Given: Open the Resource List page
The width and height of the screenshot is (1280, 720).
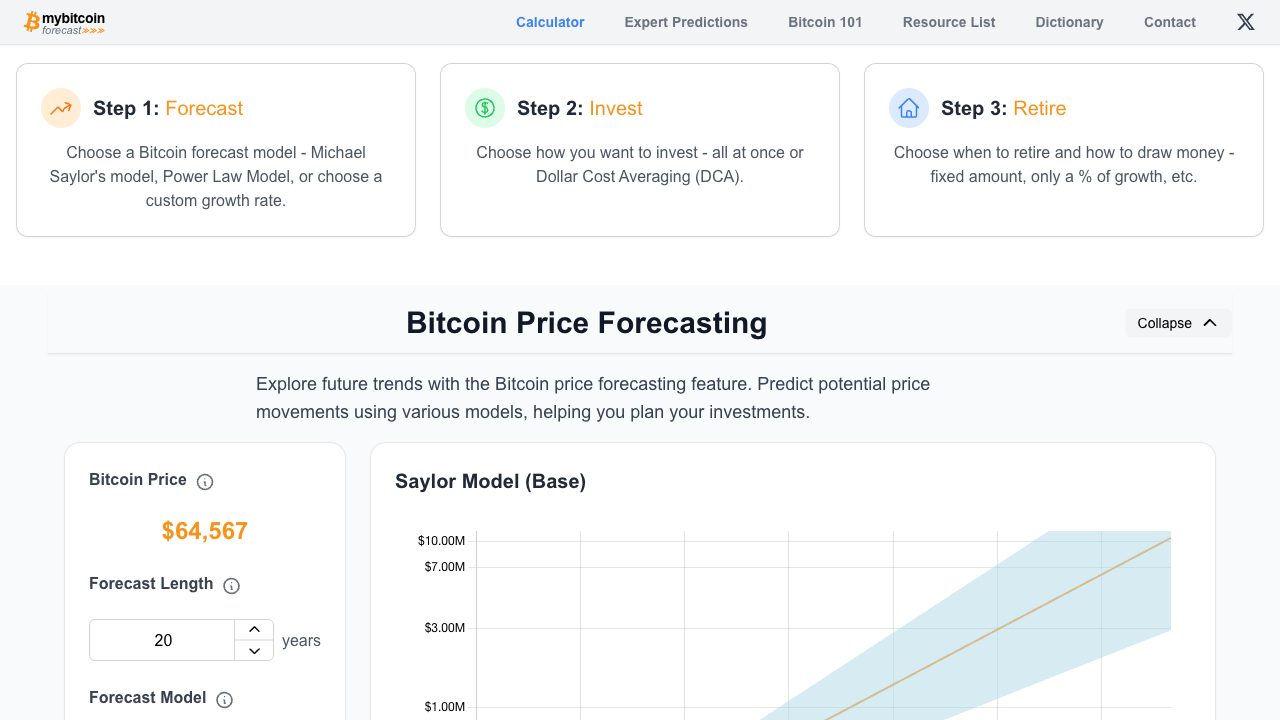Looking at the screenshot, I should coord(948,22).
